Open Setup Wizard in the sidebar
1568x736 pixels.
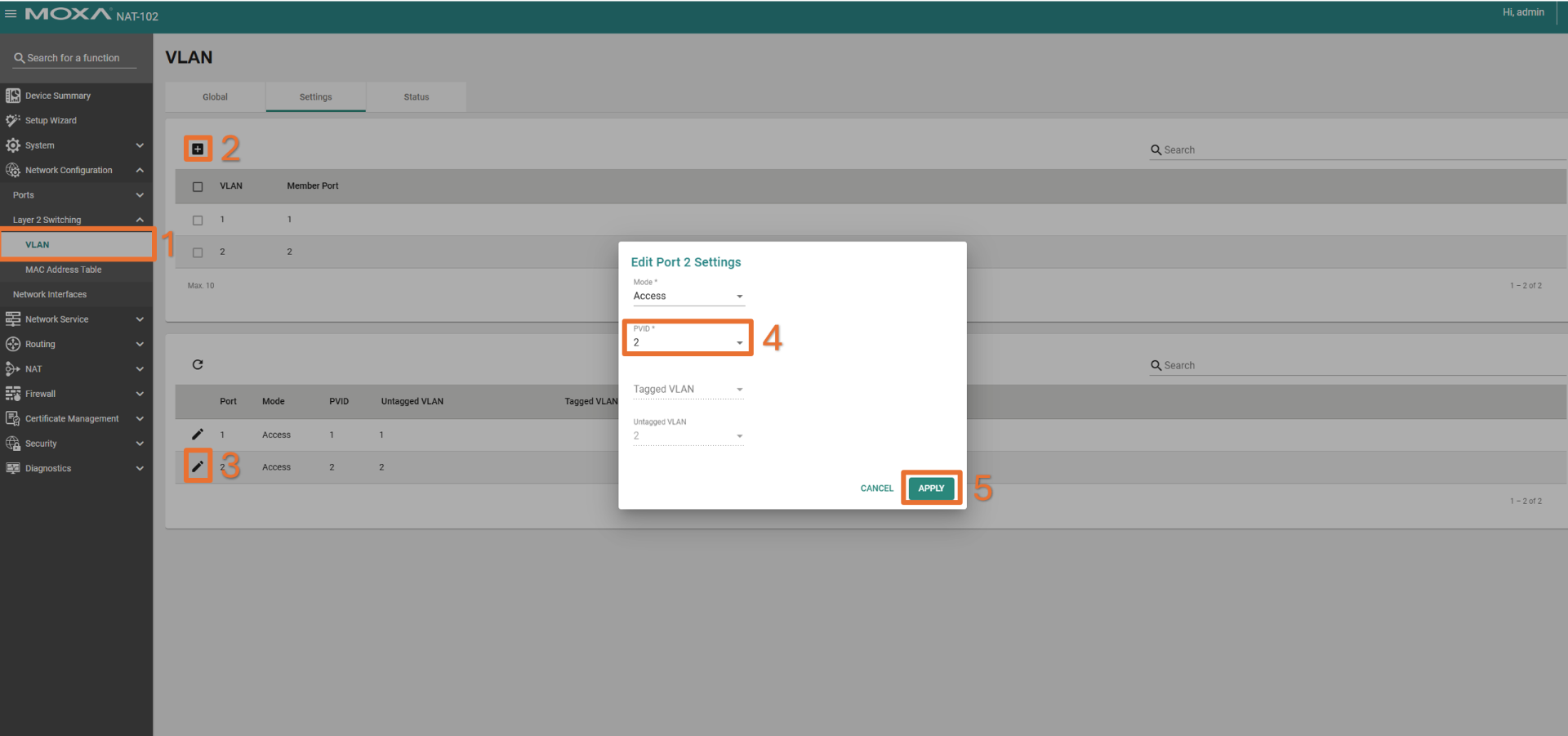click(x=51, y=120)
